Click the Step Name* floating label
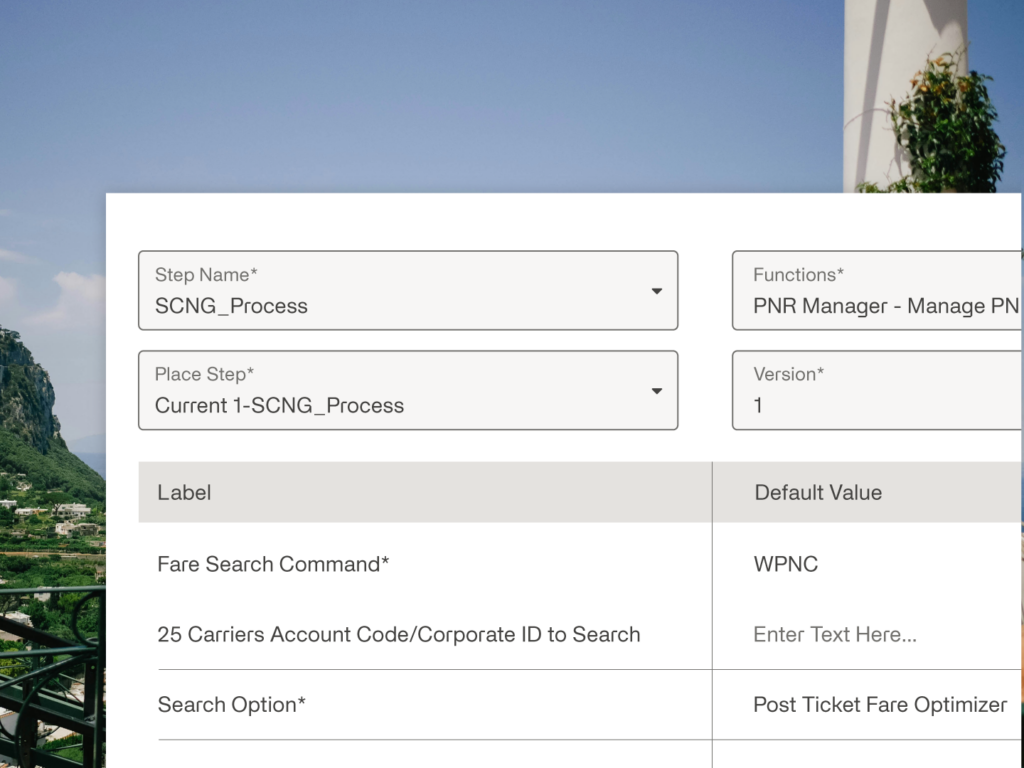Screen dimensions: 1024x768 click(206, 275)
